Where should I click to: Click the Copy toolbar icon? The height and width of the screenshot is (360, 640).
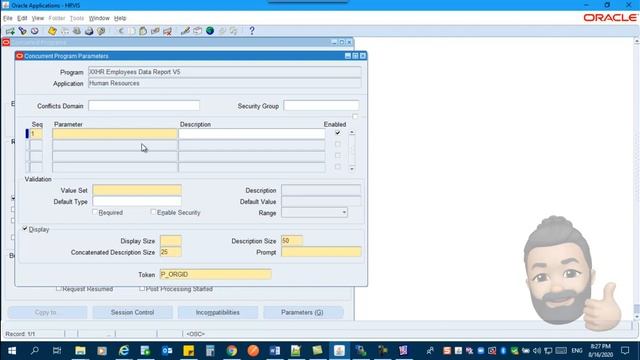tap(132, 31)
